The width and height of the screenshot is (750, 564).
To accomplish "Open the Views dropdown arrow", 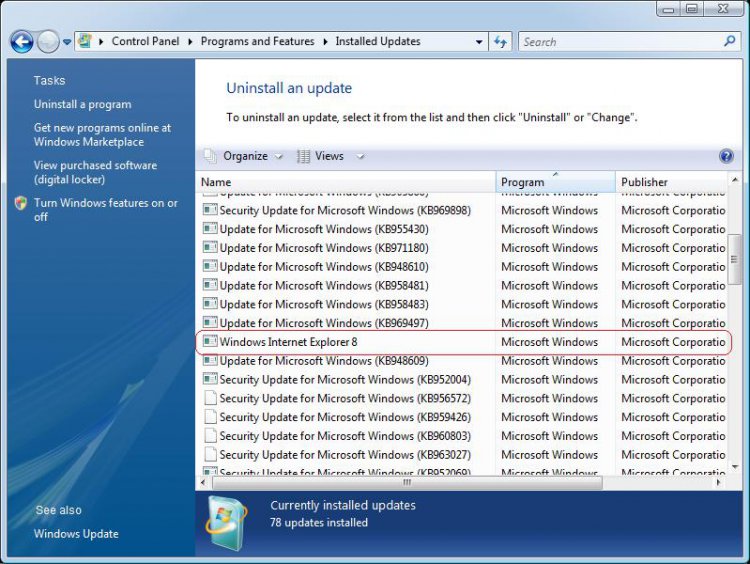I will 360,156.
